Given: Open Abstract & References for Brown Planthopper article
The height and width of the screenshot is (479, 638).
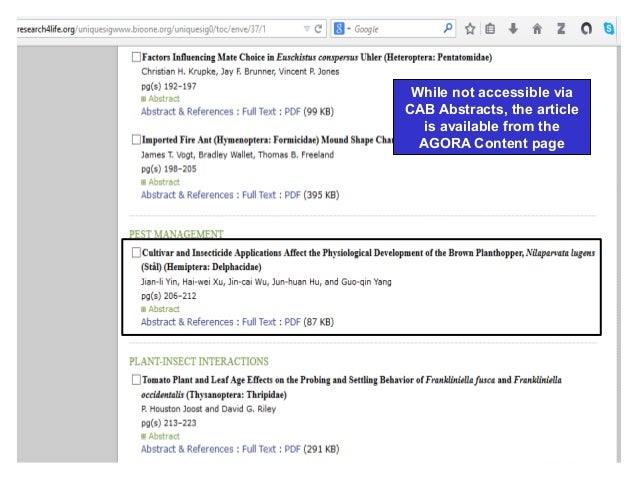Looking at the screenshot, I should coord(187,322).
